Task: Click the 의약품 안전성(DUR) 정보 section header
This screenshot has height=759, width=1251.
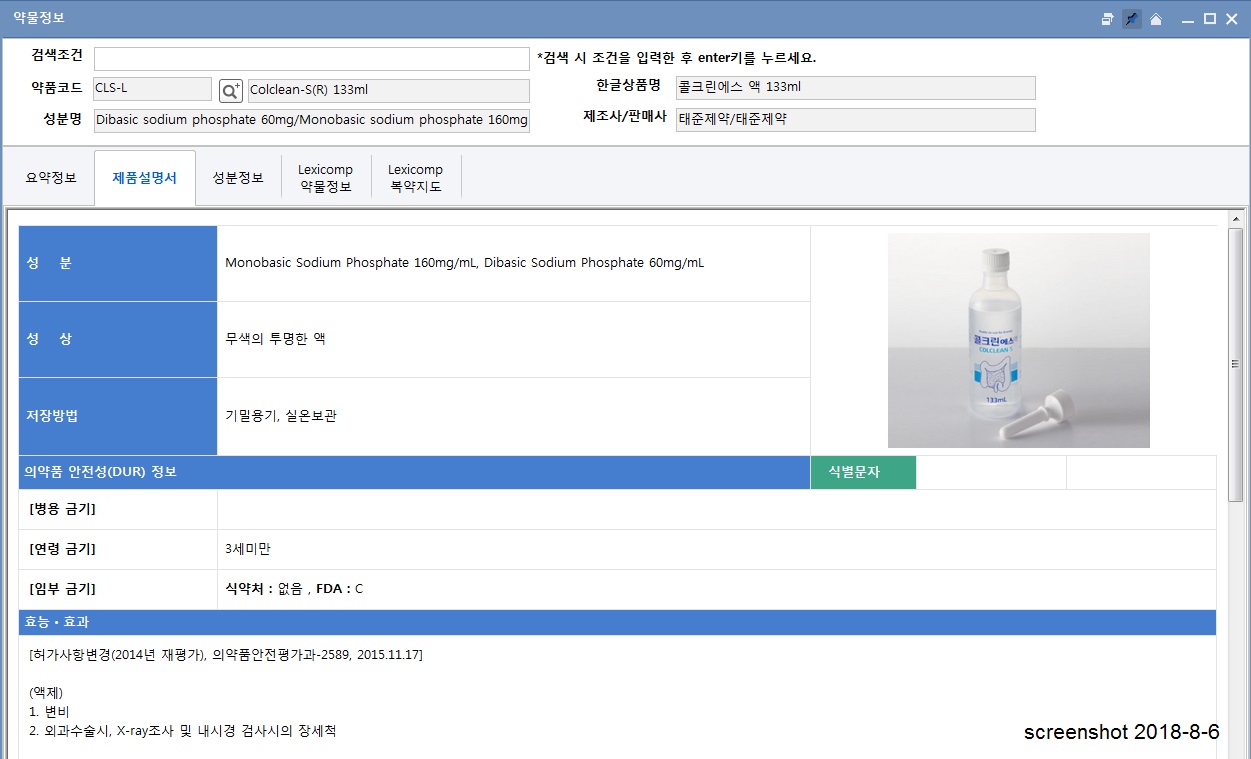Action: tap(414, 472)
